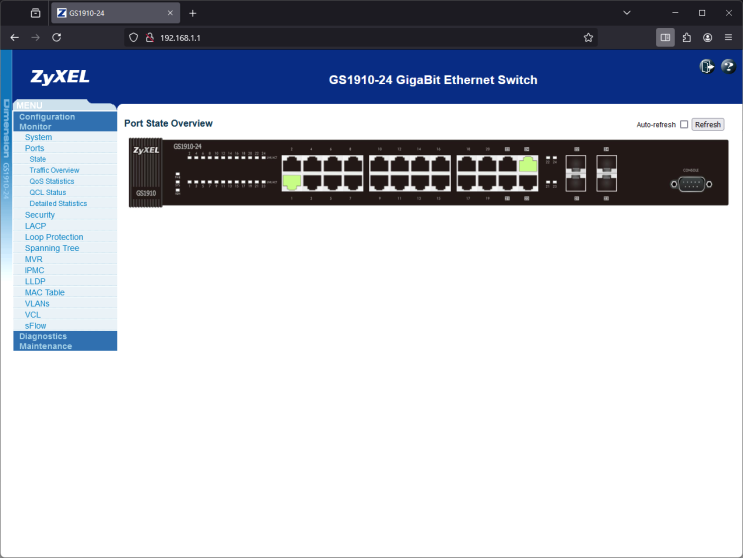Click the Refresh button
The width and height of the screenshot is (743, 558).
pyautogui.click(x=707, y=124)
